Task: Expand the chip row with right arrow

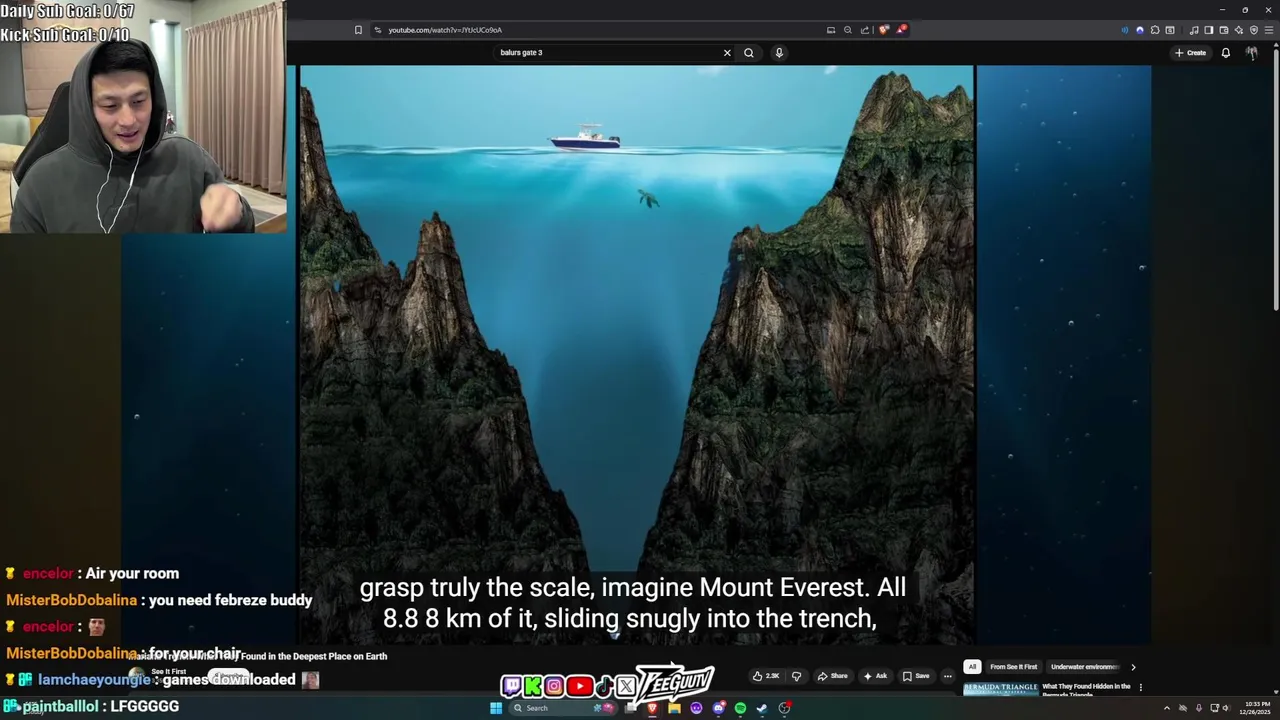Action: (1133, 667)
